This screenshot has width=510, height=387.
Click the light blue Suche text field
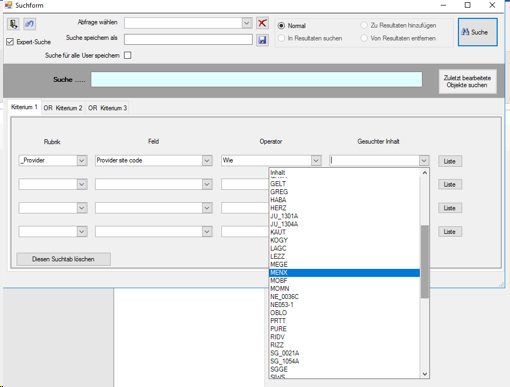[x=257, y=79]
